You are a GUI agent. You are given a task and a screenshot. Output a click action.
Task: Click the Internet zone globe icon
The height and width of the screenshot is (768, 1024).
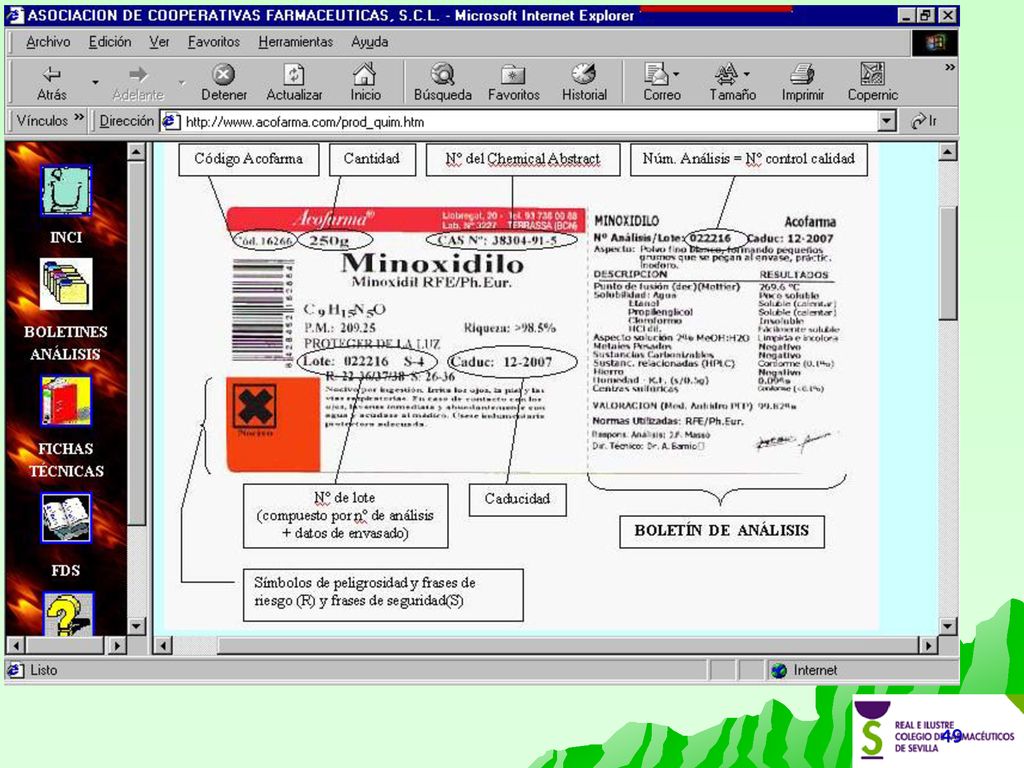pyautogui.click(x=778, y=670)
